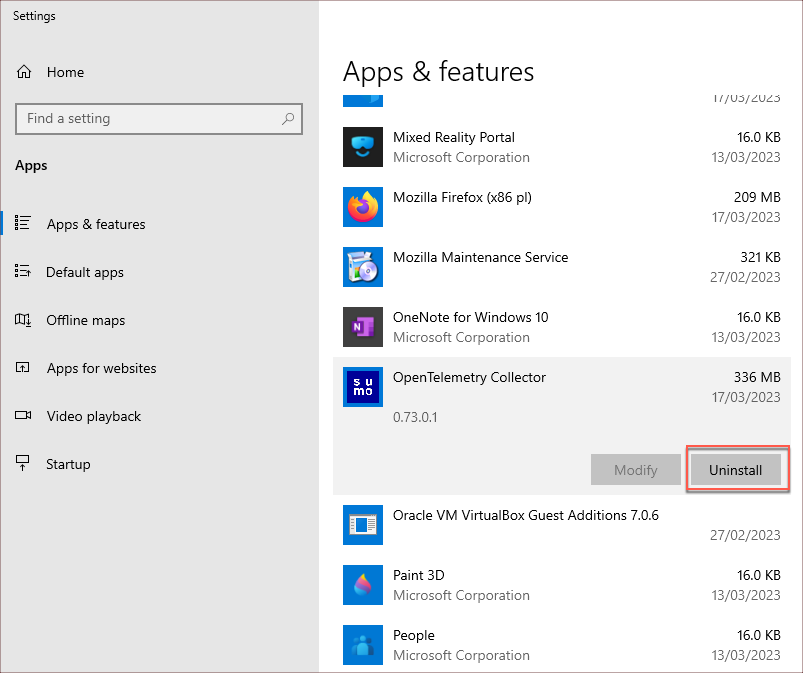Click inside the Find a setting search box
Viewport: 803px width, 673px height.
click(158, 118)
